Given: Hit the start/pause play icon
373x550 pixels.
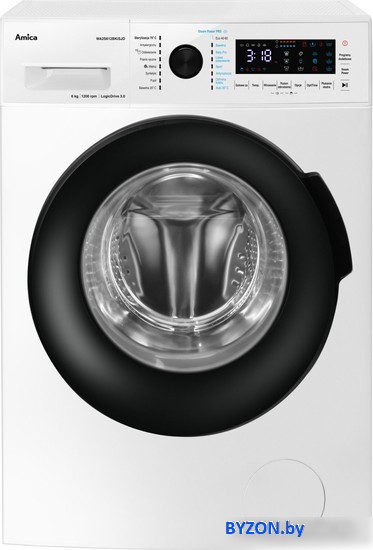Looking at the screenshot, I should [x=345, y=85].
